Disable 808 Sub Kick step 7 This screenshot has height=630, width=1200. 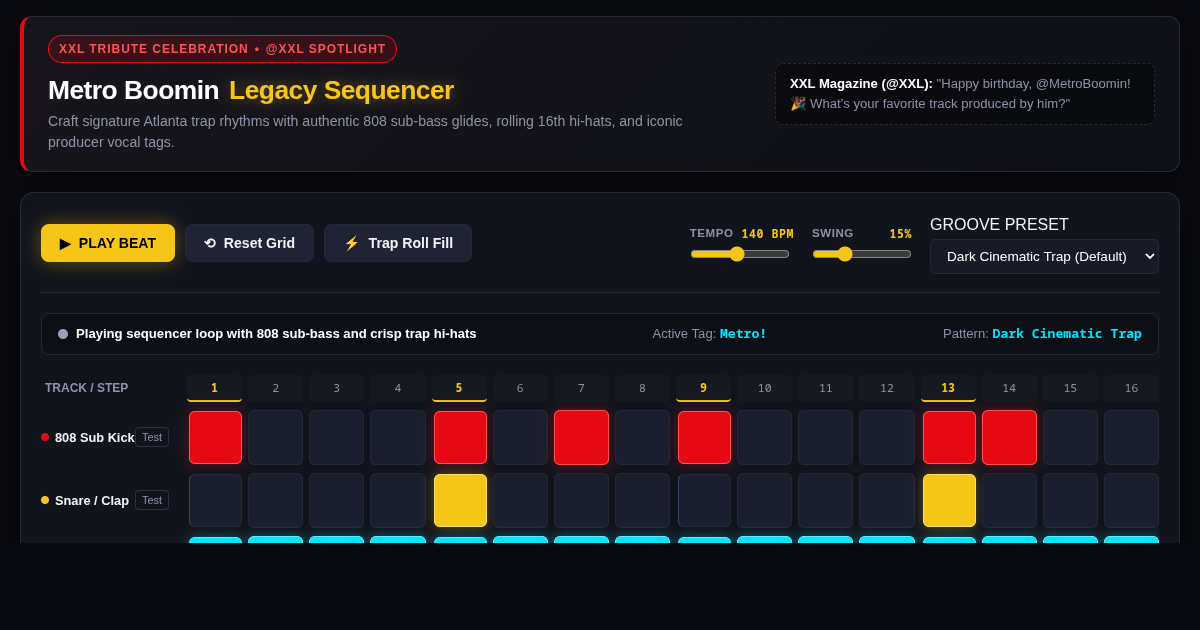click(x=581, y=437)
